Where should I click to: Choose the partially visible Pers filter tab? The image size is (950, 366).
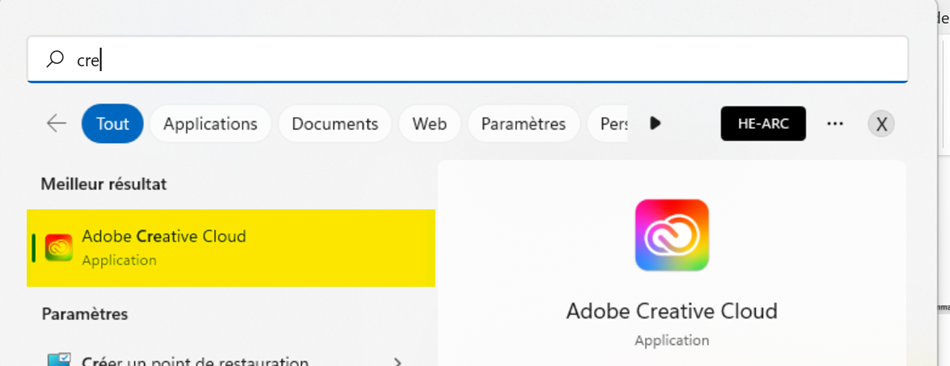tap(608, 124)
